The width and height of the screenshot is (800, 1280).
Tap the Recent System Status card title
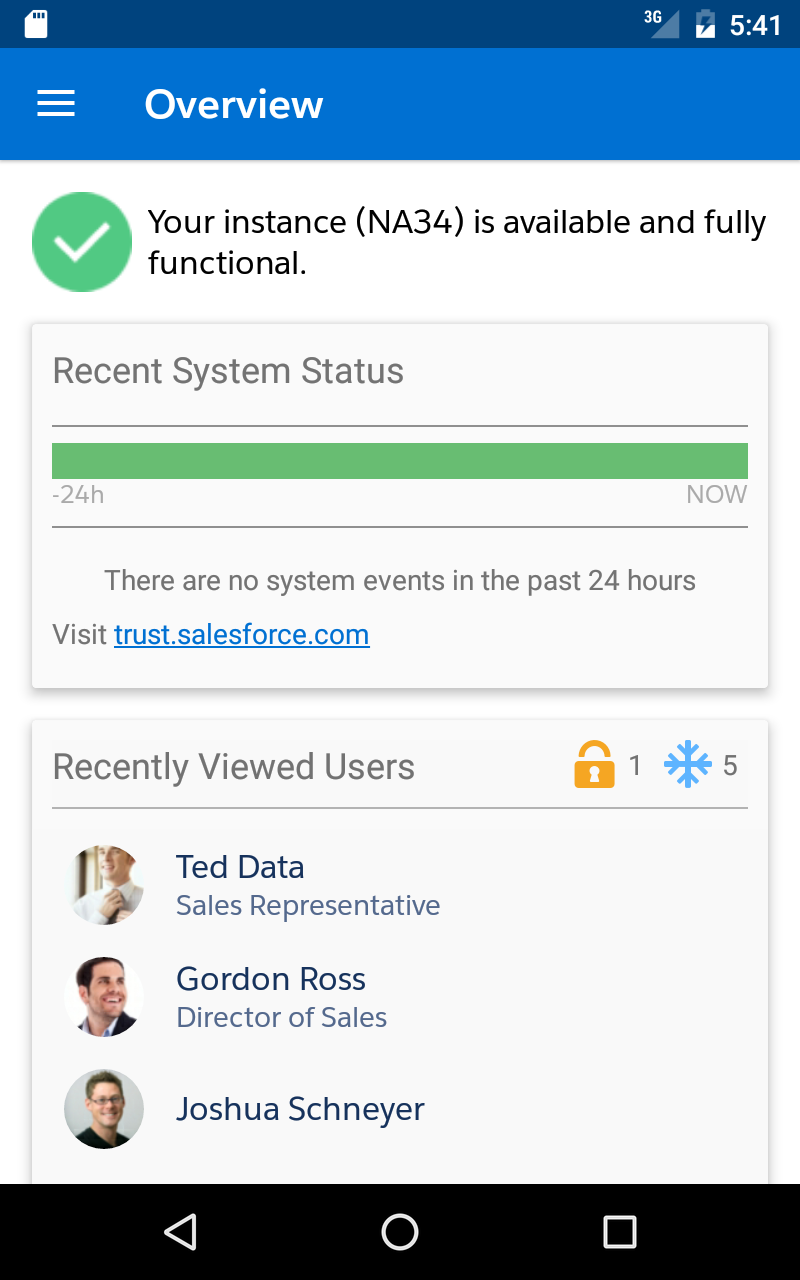[x=228, y=371]
